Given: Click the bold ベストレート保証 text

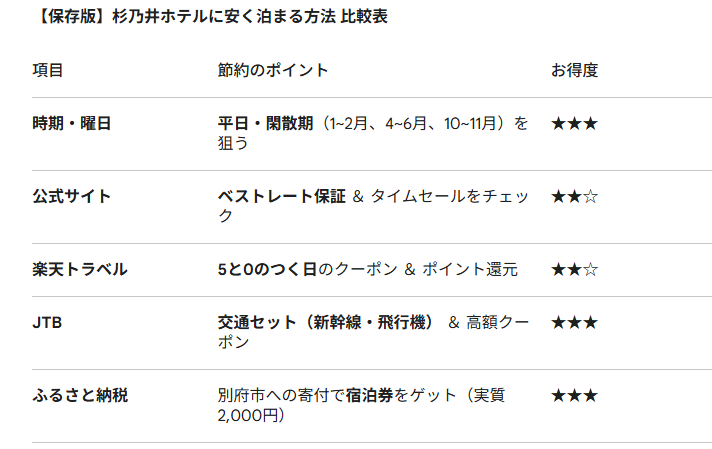Looking at the screenshot, I should tap(282, 196).
